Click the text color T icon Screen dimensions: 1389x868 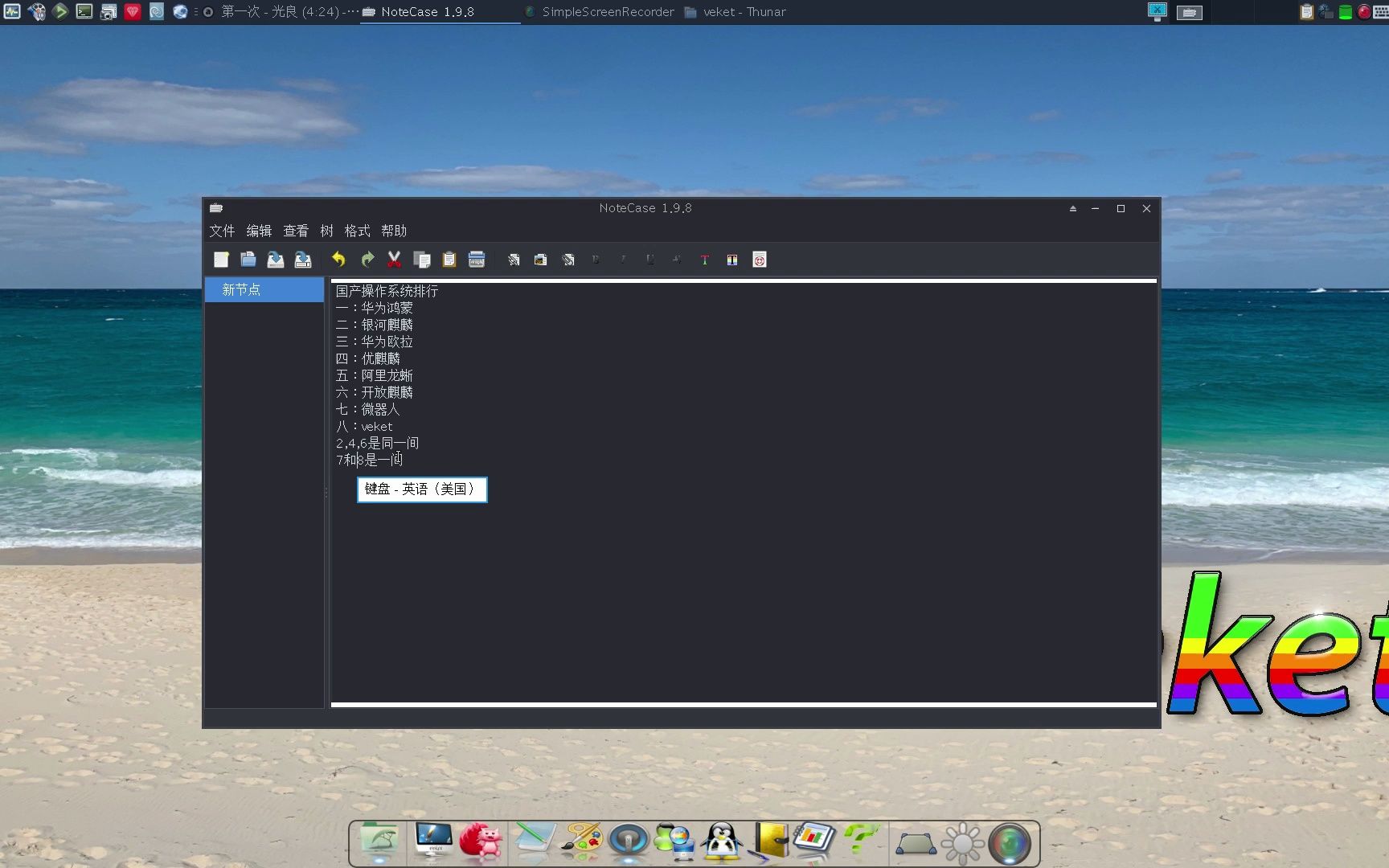pos(705,260)
